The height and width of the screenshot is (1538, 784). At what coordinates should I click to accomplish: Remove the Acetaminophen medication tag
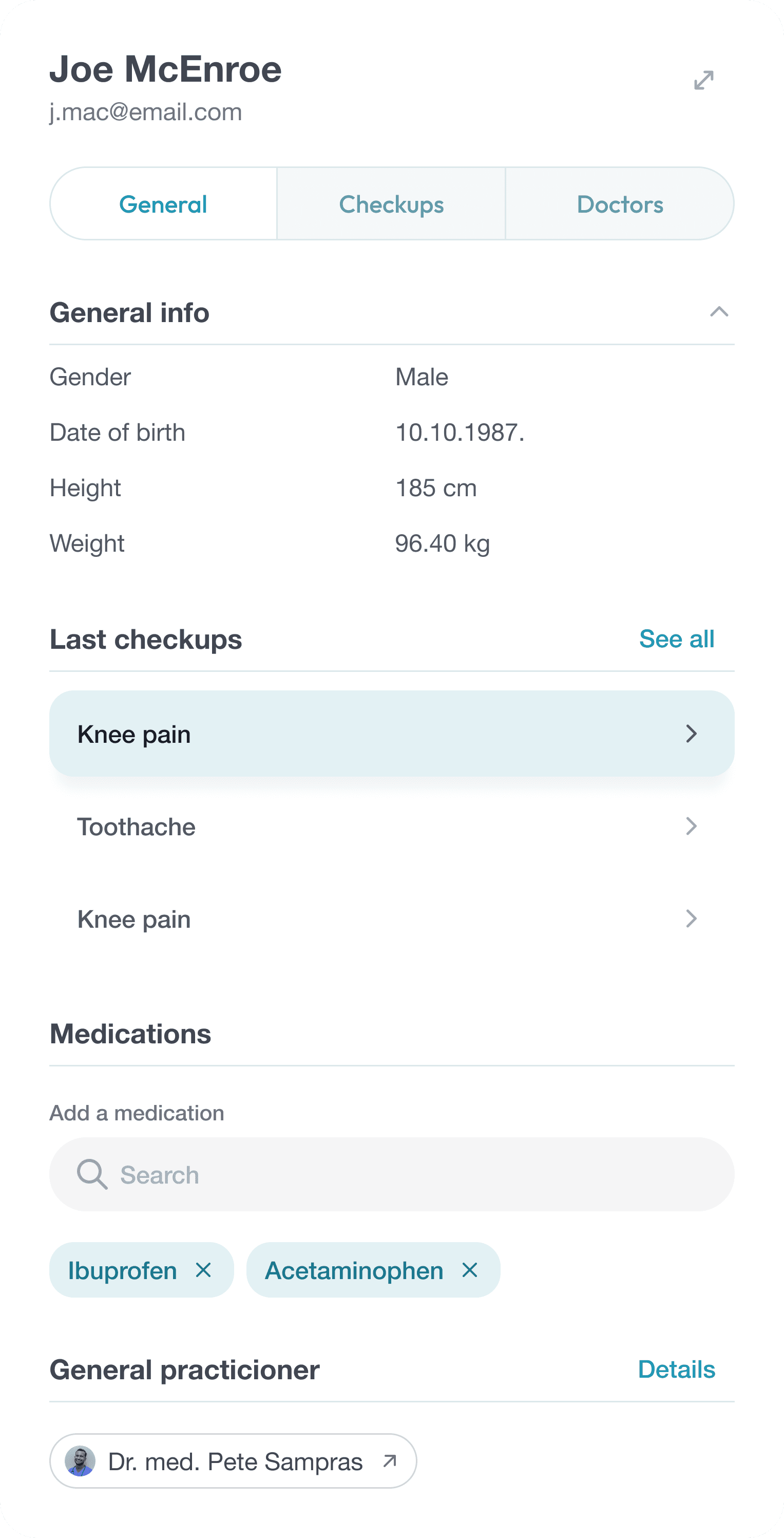click(470, 1270)
